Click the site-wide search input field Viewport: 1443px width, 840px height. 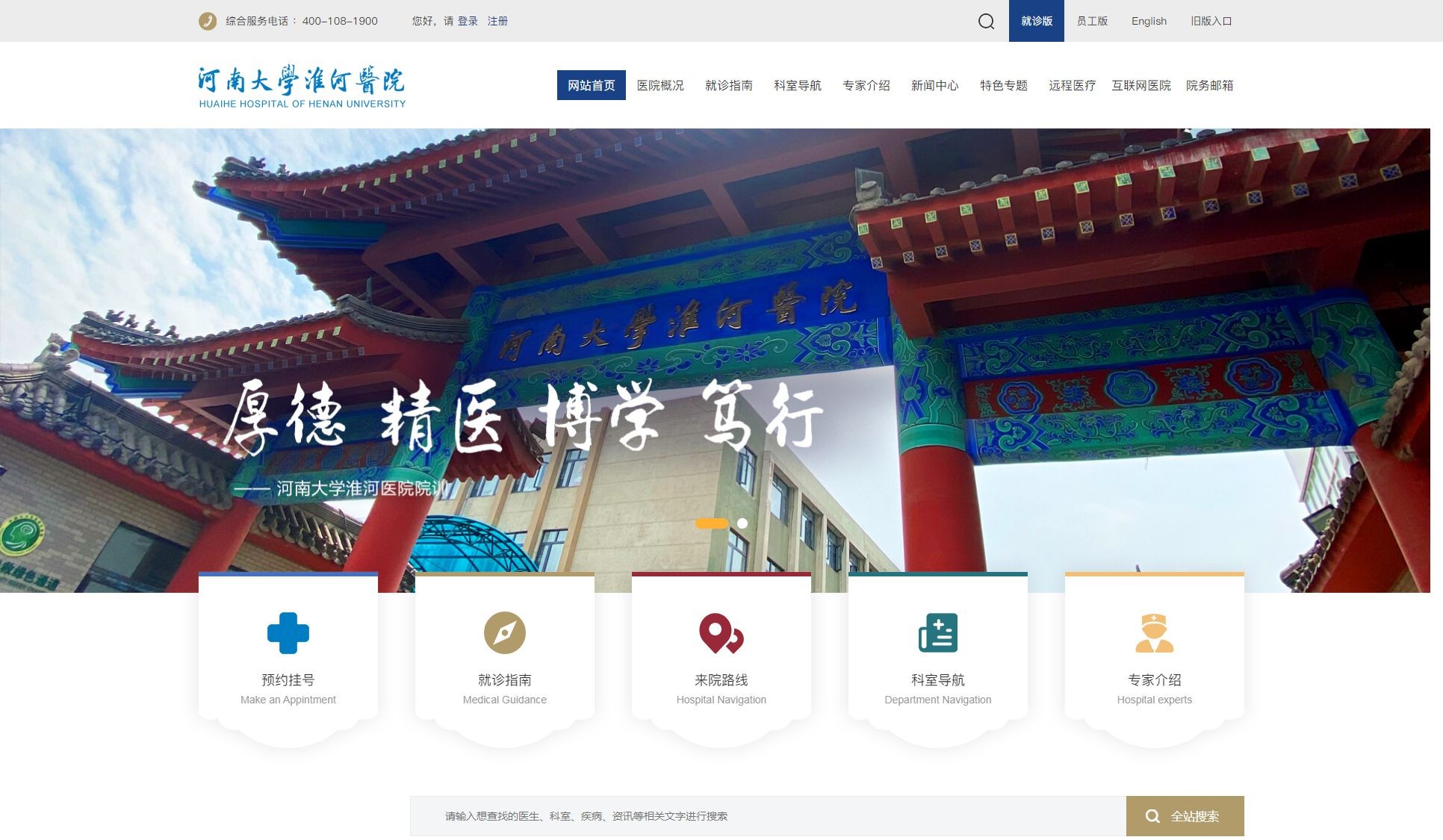coord(768,816)
